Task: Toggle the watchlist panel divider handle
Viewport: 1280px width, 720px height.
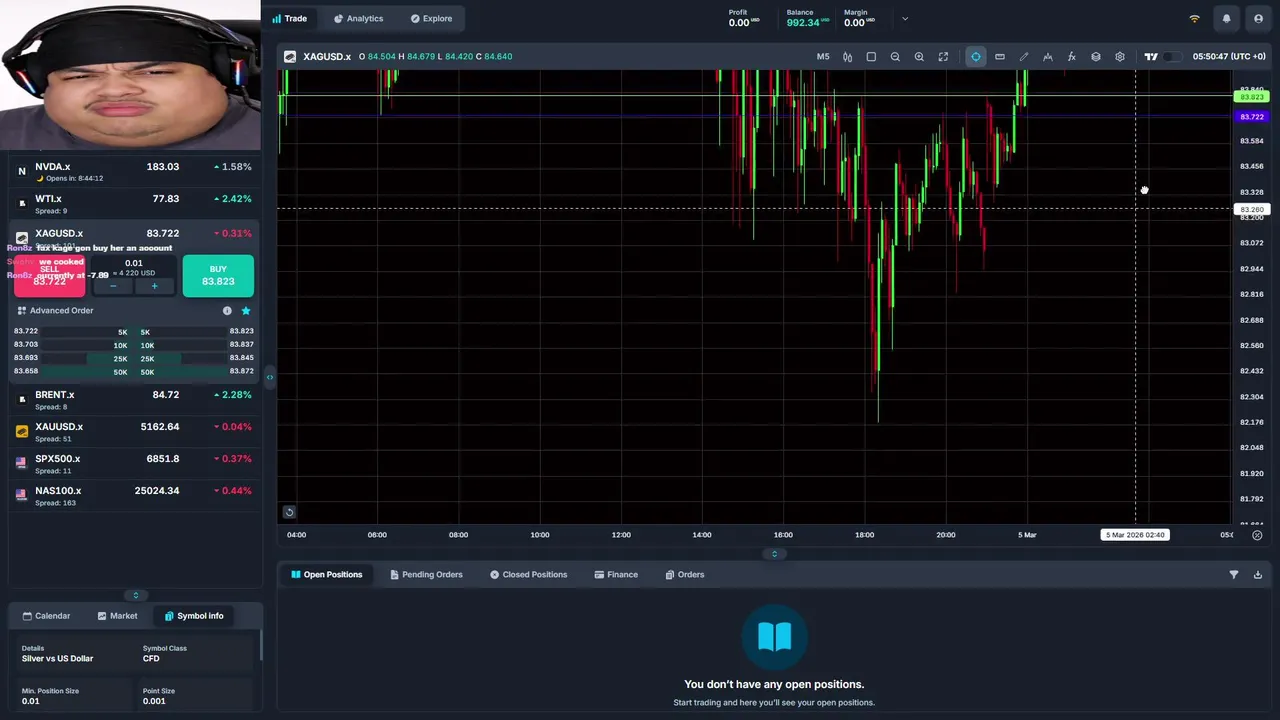Action: 136,596
